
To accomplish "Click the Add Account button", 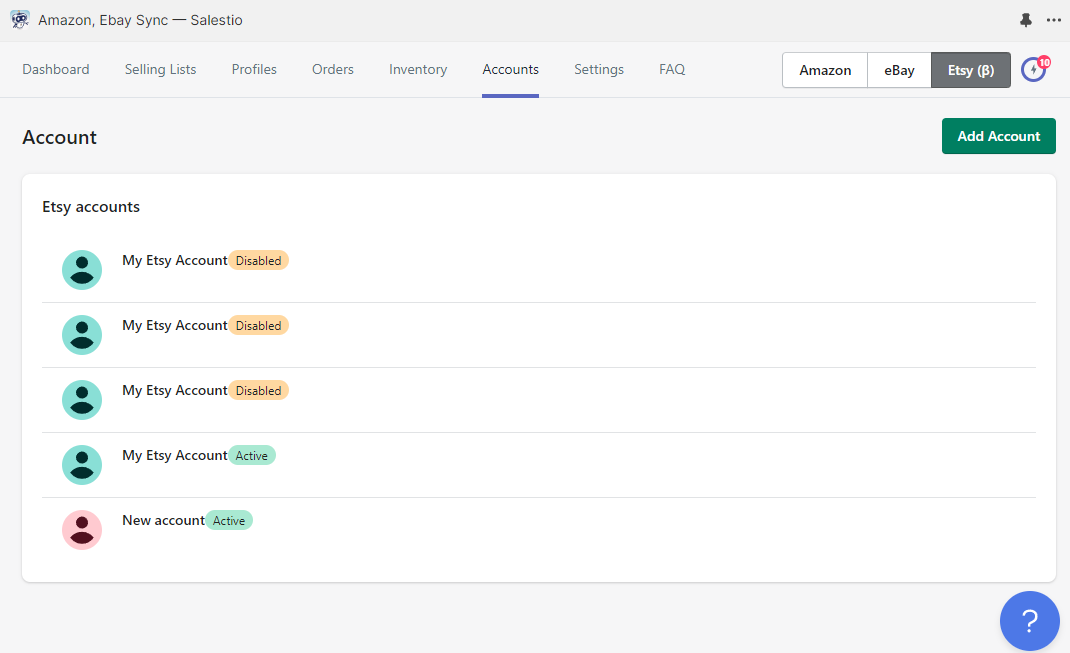I will [x=998, y=136].
